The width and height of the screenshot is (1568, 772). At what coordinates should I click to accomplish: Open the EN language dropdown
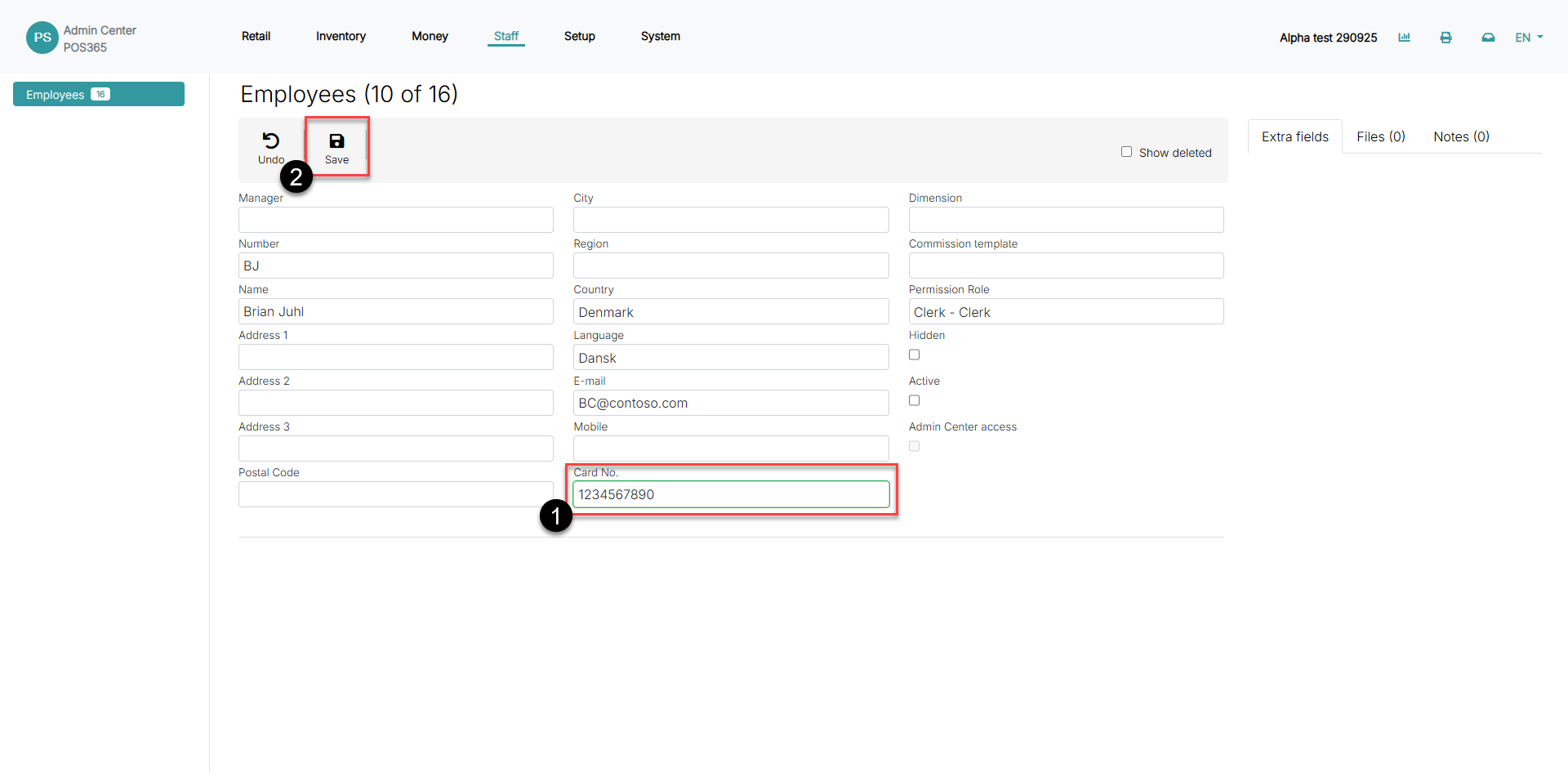click(1529, 38)
